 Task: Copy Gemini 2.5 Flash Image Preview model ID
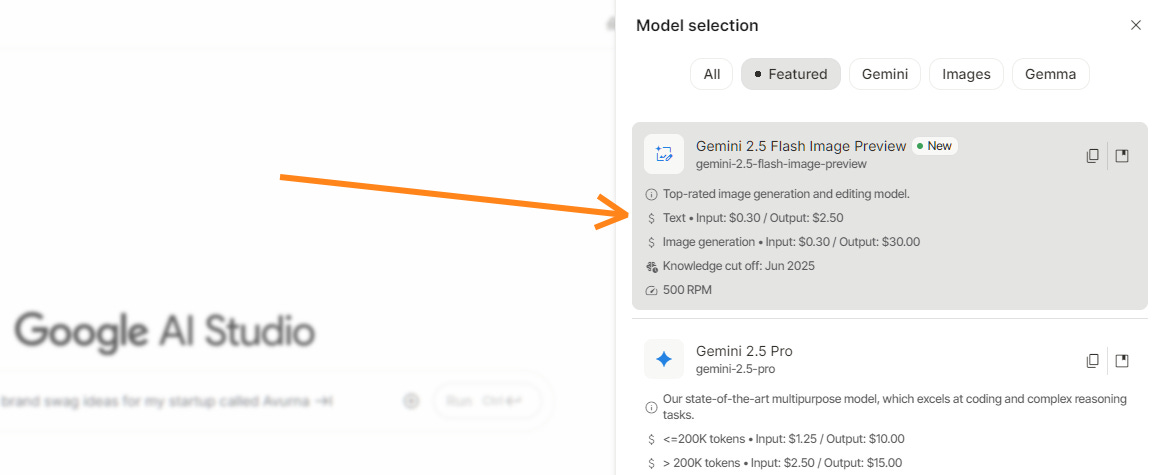click(1092, 156)
